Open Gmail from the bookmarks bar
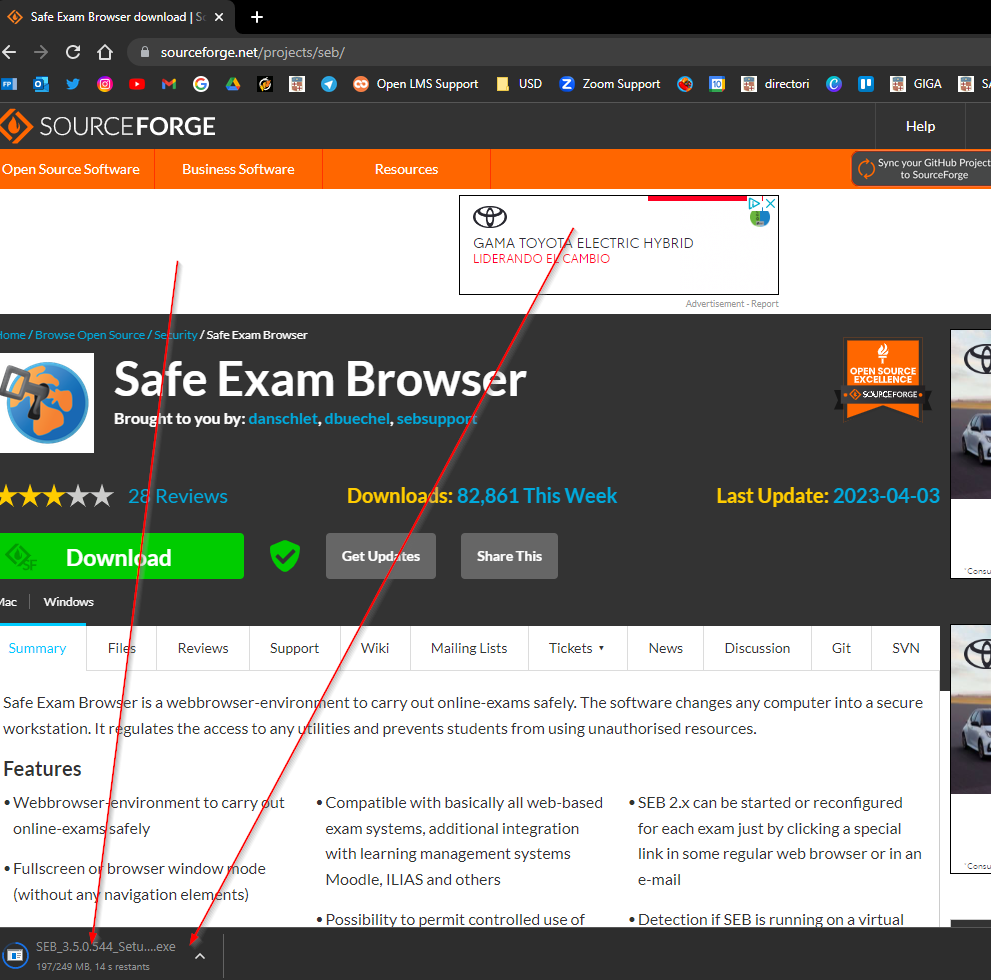Viewport: 991px width, 980px height. (x=168, y=84)
